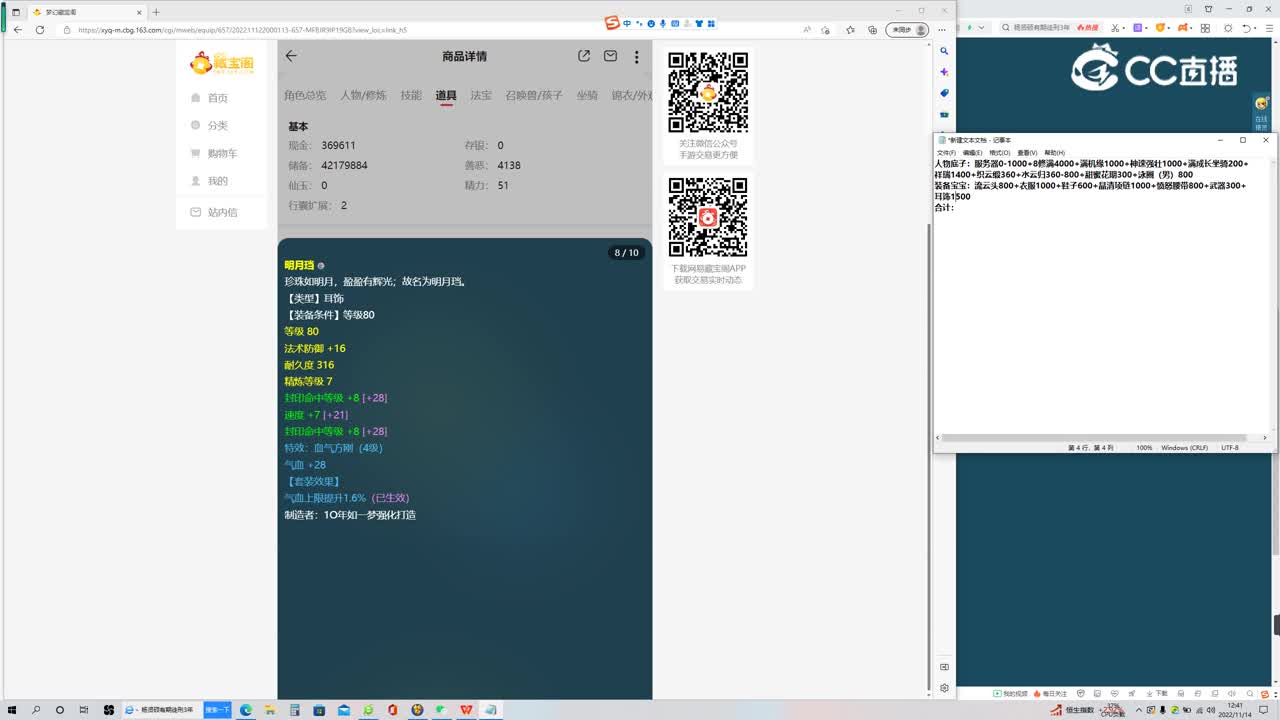The height and width of the screenshot is (720, 1280).
Task: Click the 藏宝阁 logo
Action: [221, 62]
